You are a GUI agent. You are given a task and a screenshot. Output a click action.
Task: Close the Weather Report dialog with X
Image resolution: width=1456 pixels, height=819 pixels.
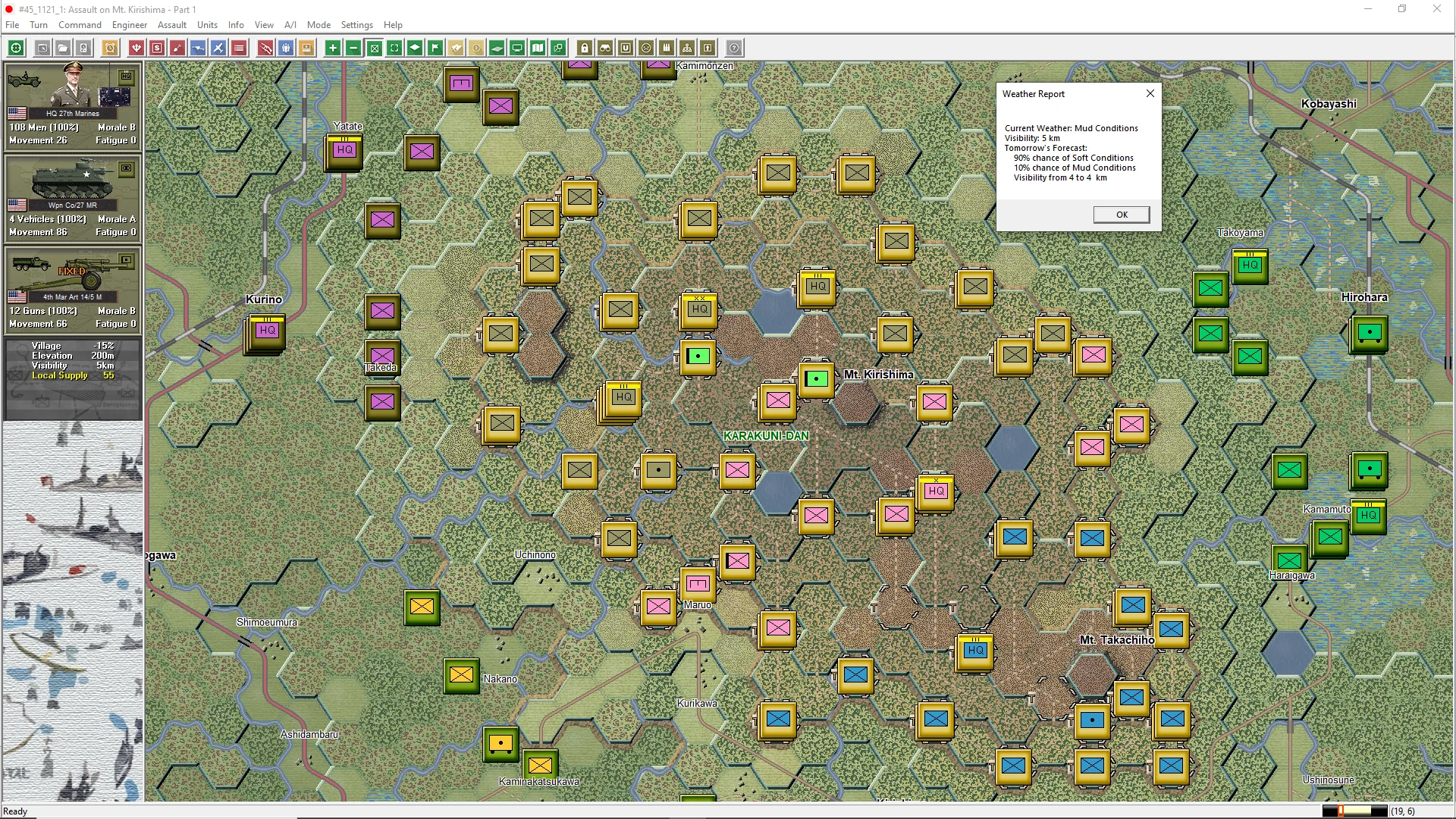click(x=1150, y=93)
